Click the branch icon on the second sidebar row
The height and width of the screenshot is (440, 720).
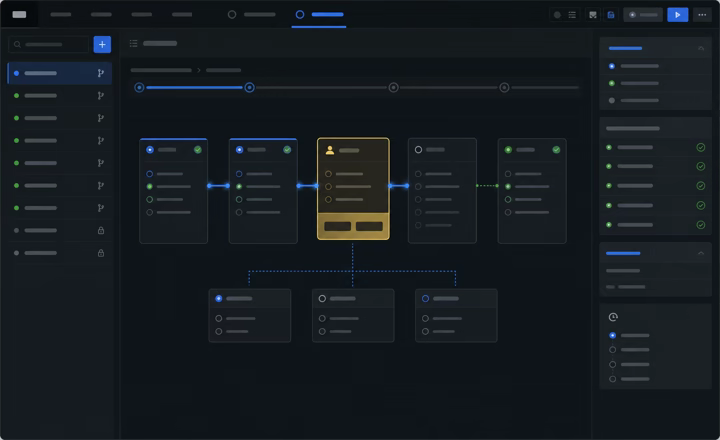[101, 96]
